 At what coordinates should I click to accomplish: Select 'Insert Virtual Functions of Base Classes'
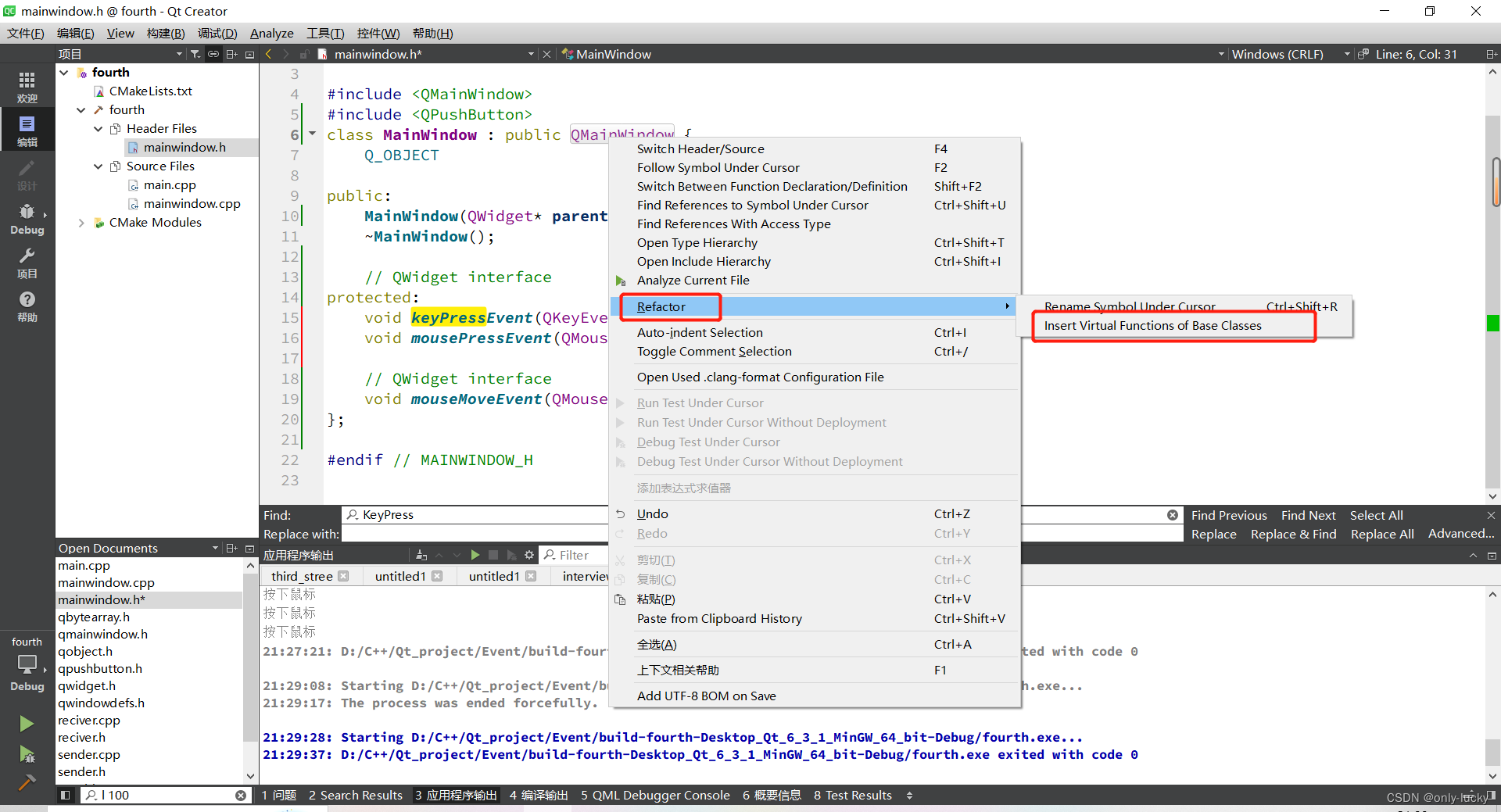point(1152,325)
